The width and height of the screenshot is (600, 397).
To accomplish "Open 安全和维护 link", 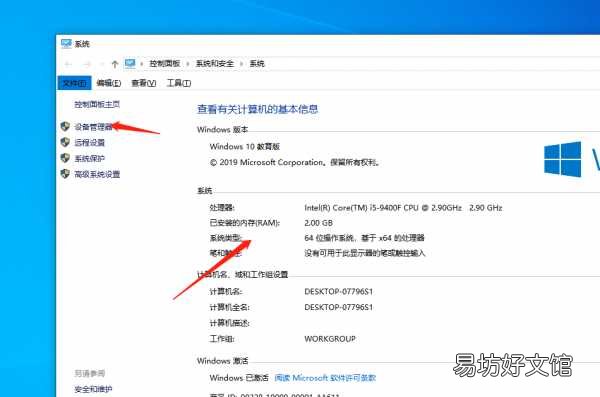I will 93,389.
